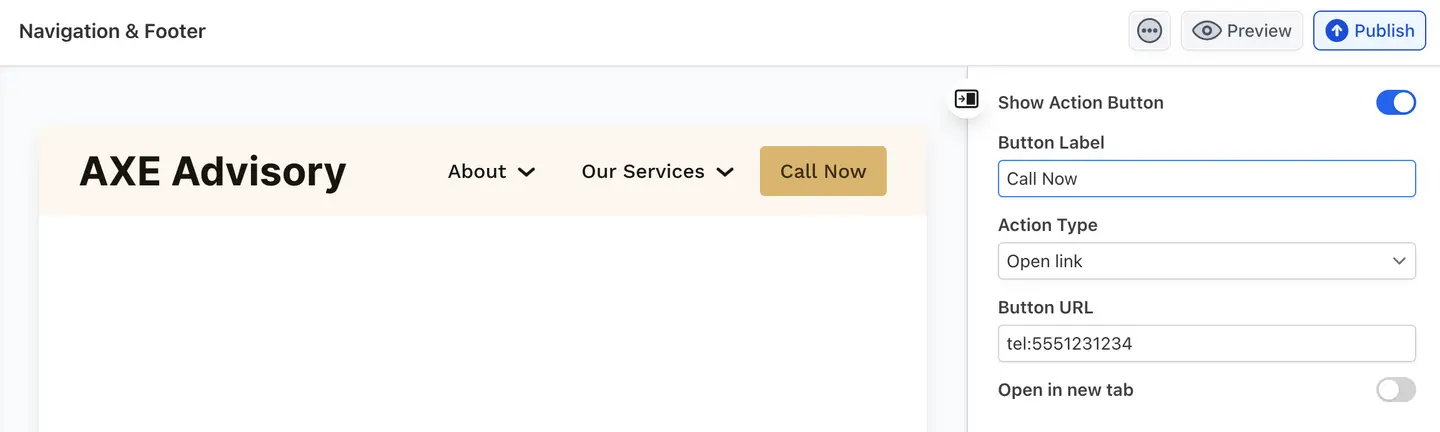Expand the About navigation menu

coord(477,172)
